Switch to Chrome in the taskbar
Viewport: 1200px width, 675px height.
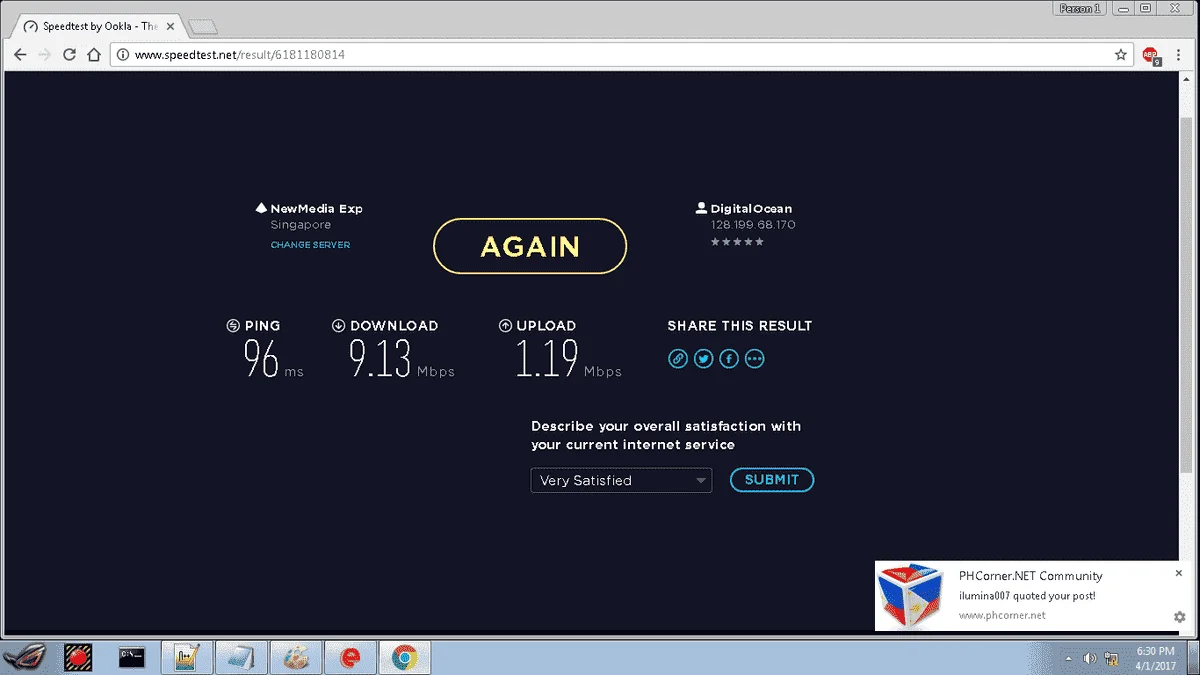[x=404, y=657]
